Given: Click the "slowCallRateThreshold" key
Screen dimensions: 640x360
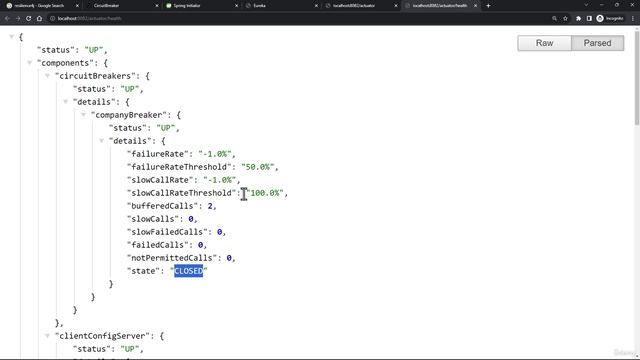Looking at the screenshot, I should click(x=181, y=193).
